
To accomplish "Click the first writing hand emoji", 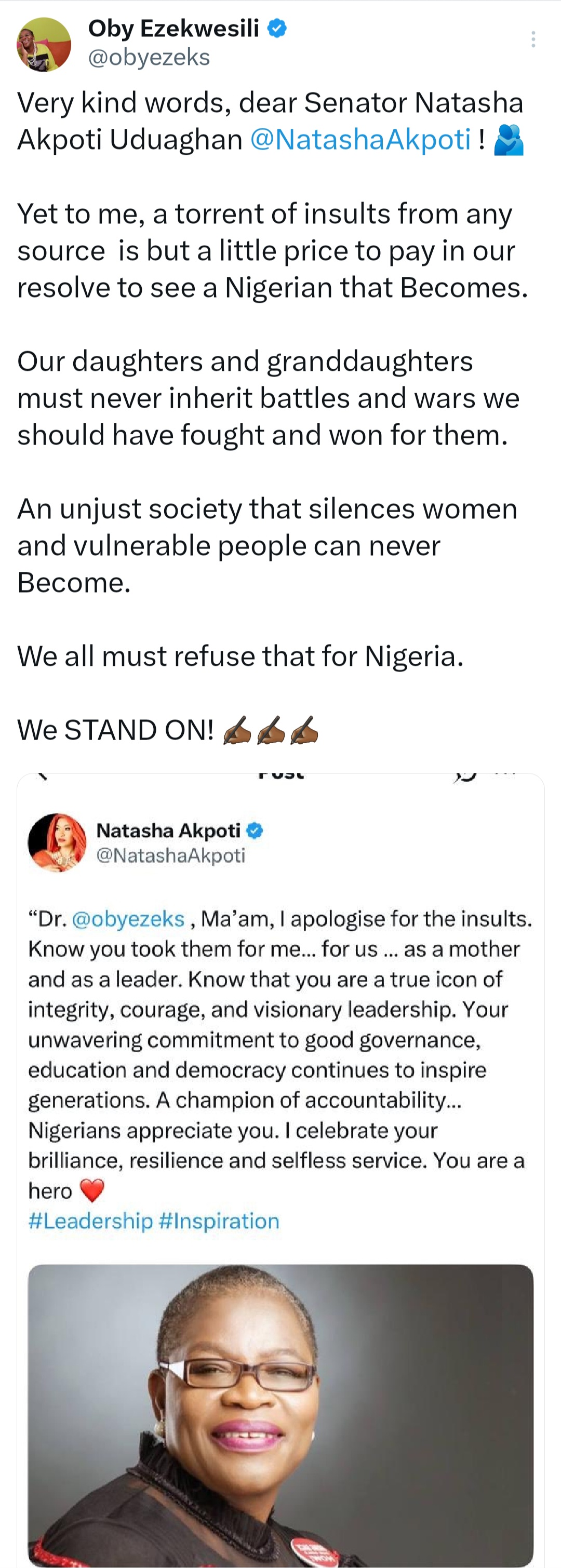I will tap(237, 730).
